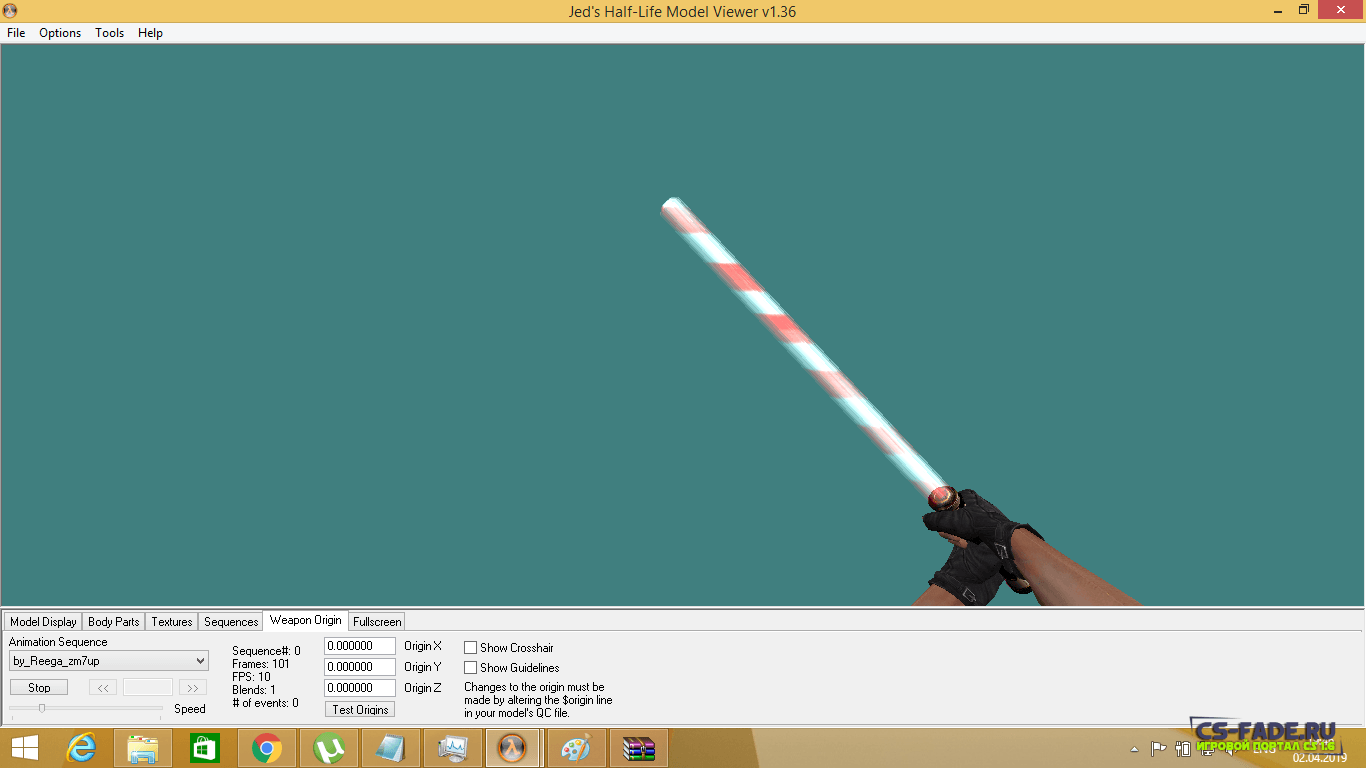Image resolution: width=1366 pixels, height=768 pixels.
Task: Click the frame number field
Action: point(148,688)
